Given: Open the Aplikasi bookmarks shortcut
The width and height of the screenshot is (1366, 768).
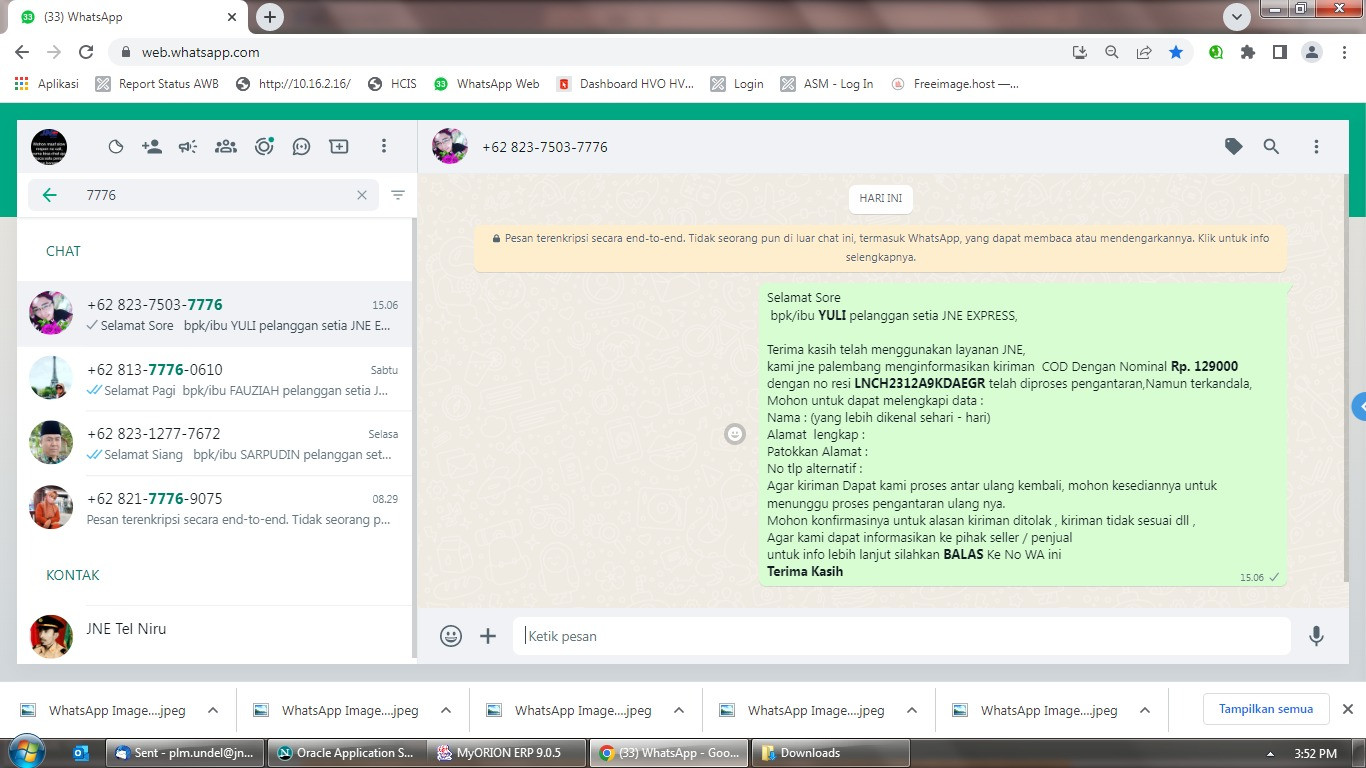Looking at the screenshot, I should (47, 84).
